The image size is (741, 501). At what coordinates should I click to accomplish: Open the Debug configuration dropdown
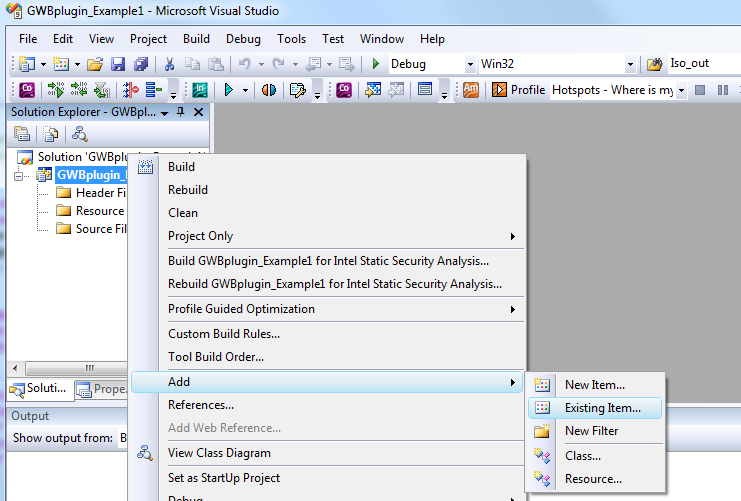(x=470, y=64)
